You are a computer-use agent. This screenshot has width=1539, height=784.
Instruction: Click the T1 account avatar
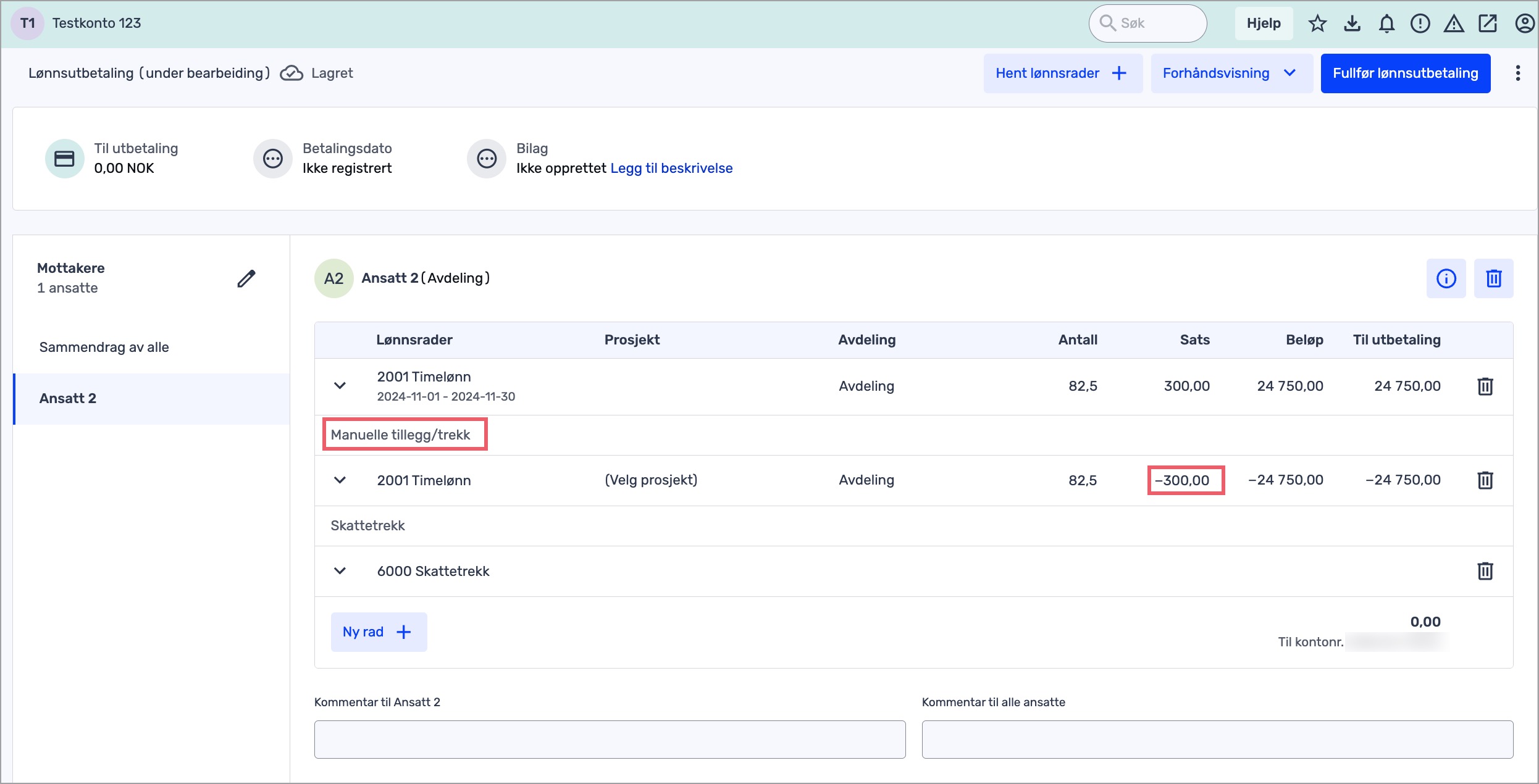pos(28,23)
